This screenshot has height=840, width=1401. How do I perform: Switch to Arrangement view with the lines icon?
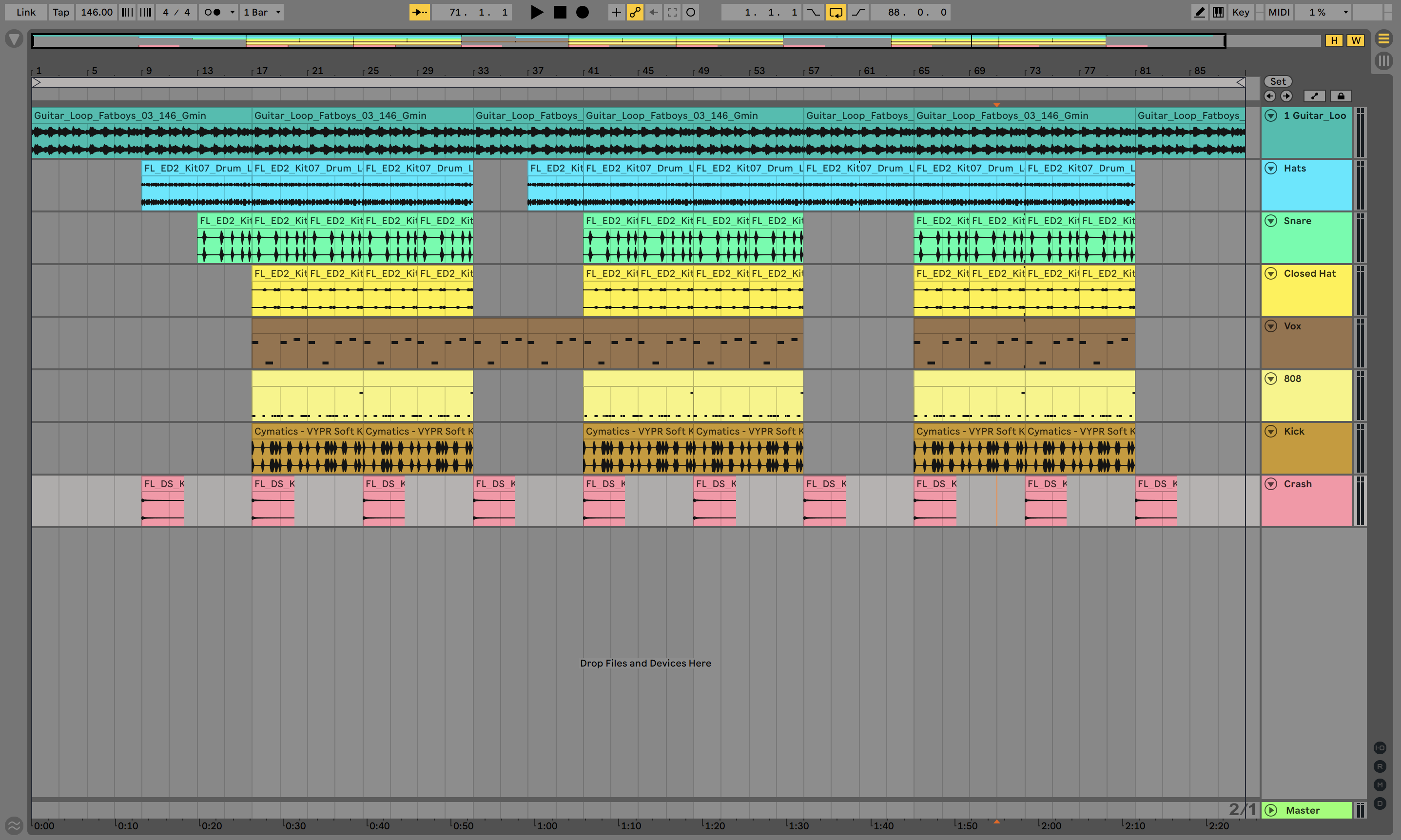(x=1383, y=38)
